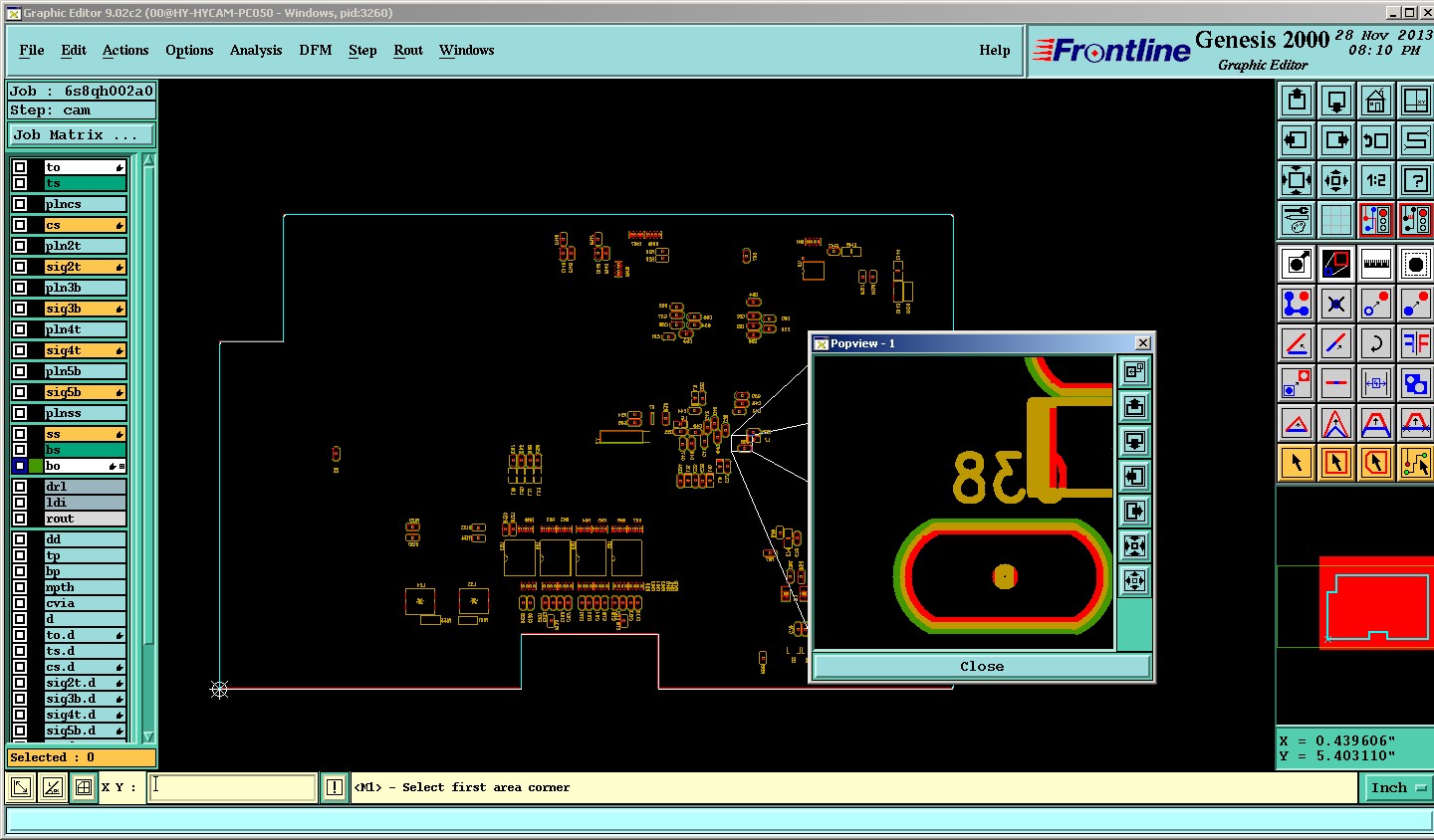Image resolution: width=1434 pixels, height=840 pixels.
Task: Toggle the checkbox for layer pln3b
Action: [20, 288]
